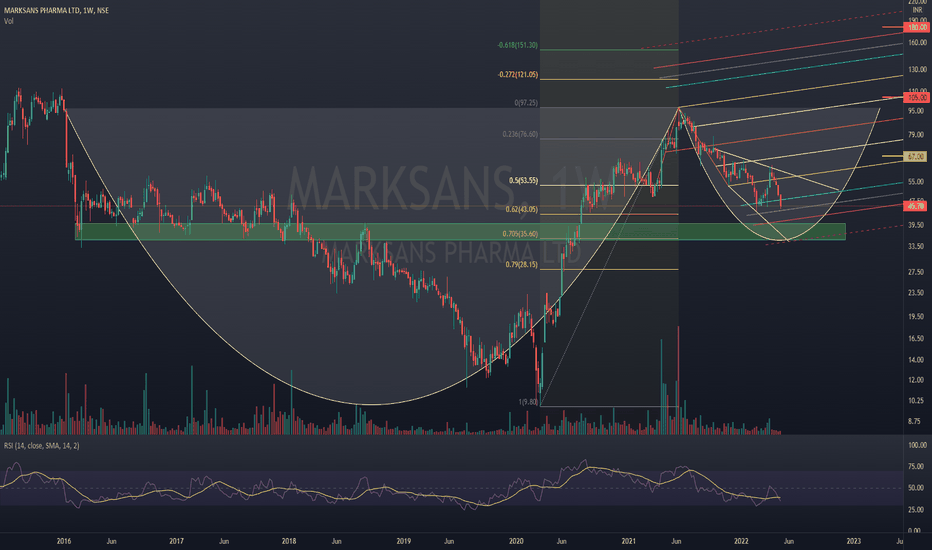This screenshot has height=550, width=932.
Task: Click 130.00 on the price axis
Action: (917, 70)
